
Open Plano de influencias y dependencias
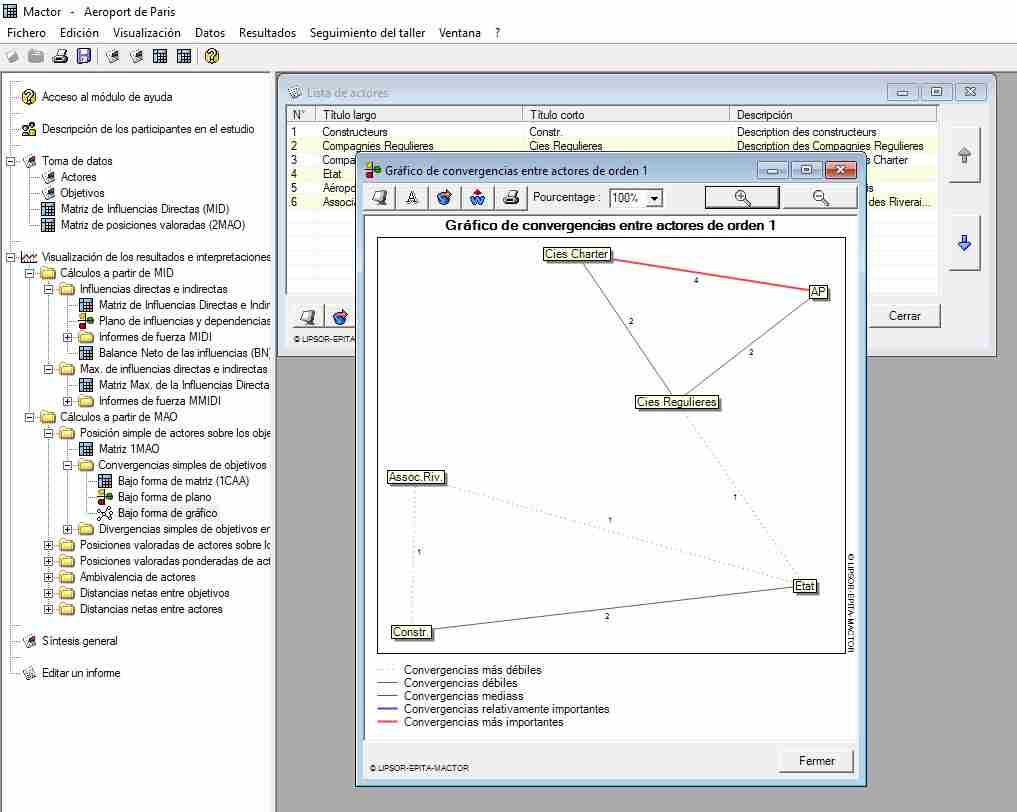point(184,321)
